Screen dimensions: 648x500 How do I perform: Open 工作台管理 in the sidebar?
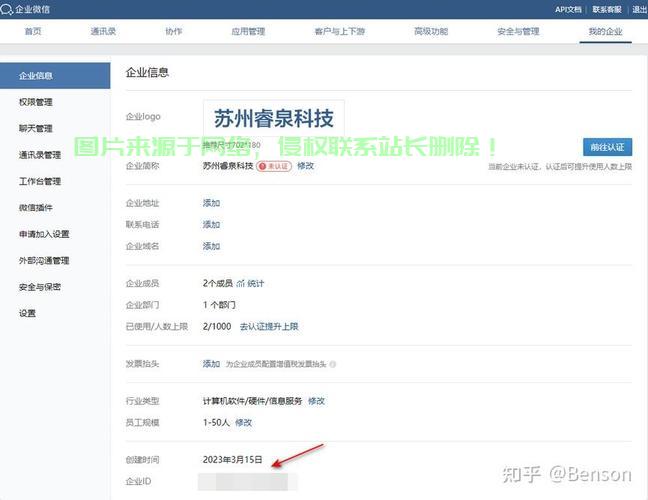[x=40, y=181]
